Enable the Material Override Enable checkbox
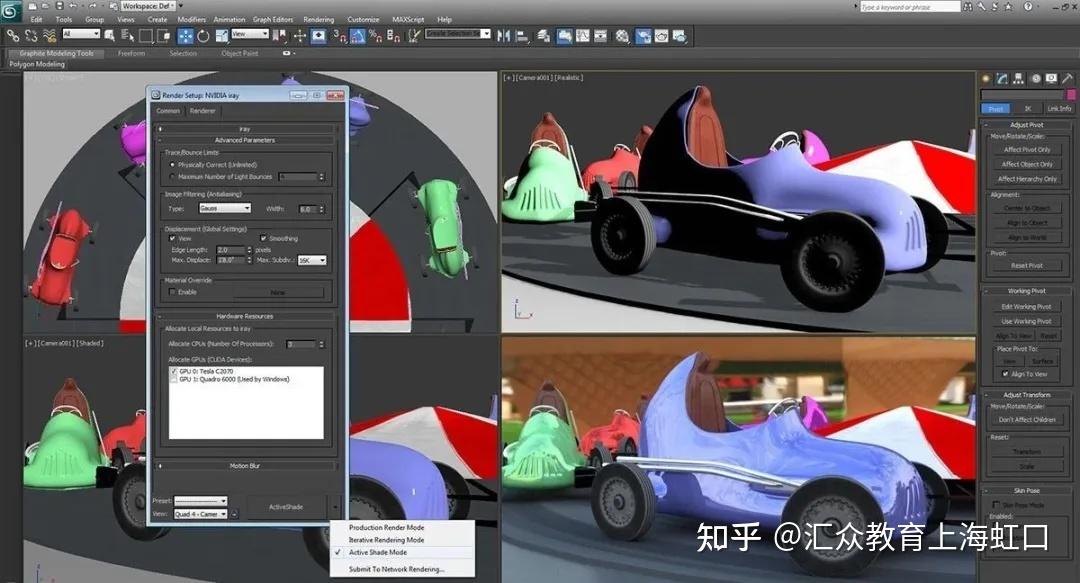This screenshot has width=1080, height=583. pyautogui.click(x=171, y=290)
